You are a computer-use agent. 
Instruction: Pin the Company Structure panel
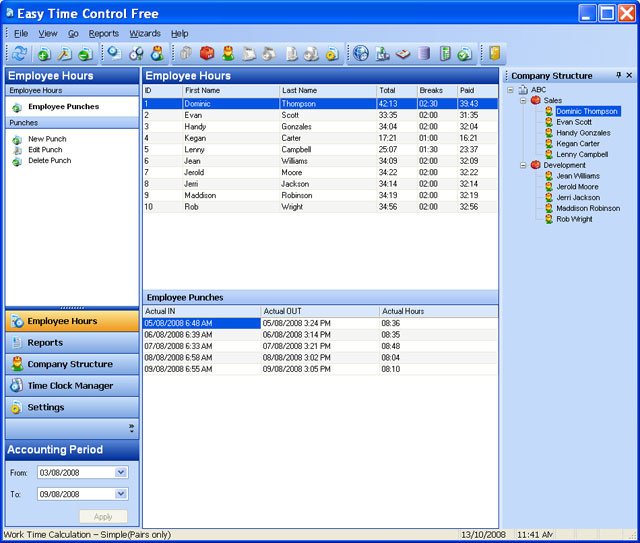click(x=618, y=76)
